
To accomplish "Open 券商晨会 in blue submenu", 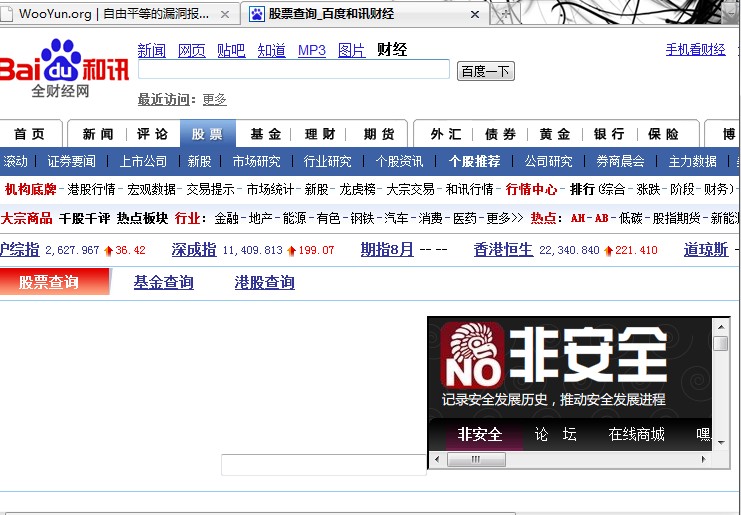I will [620, 162].
